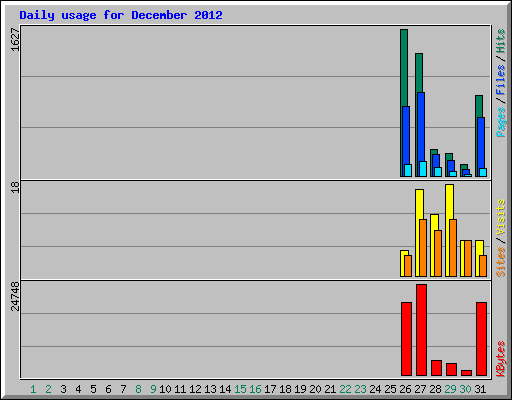Select day label "10" on the axis

pos(165,389)
